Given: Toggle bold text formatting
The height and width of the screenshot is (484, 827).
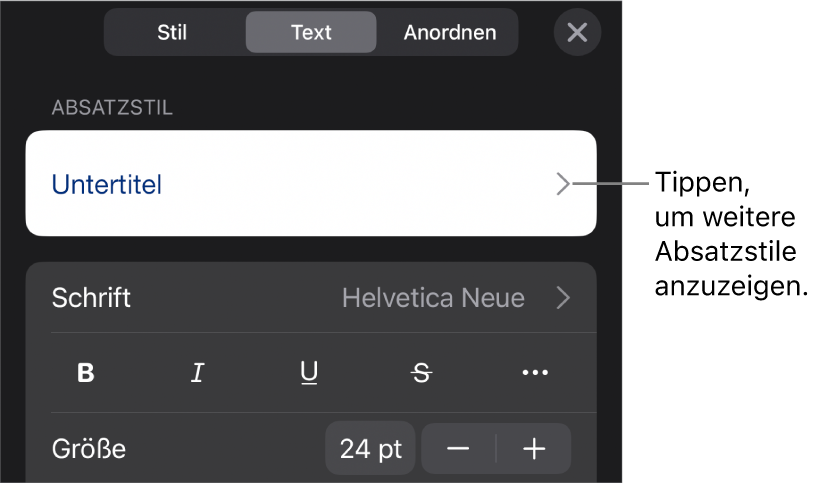Looking at the screenshot, I should (x=87, y=373).
